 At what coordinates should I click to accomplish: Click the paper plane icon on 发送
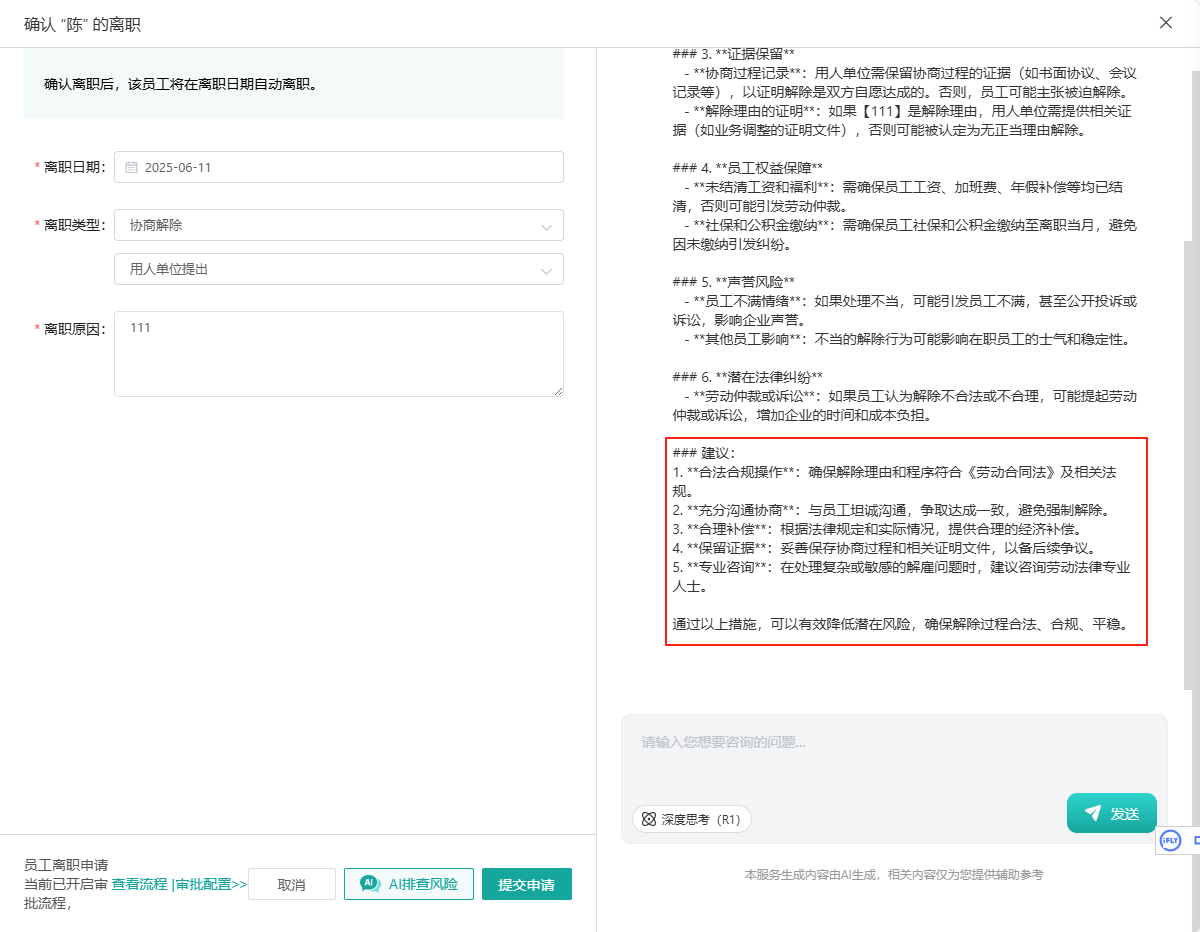1093,813
